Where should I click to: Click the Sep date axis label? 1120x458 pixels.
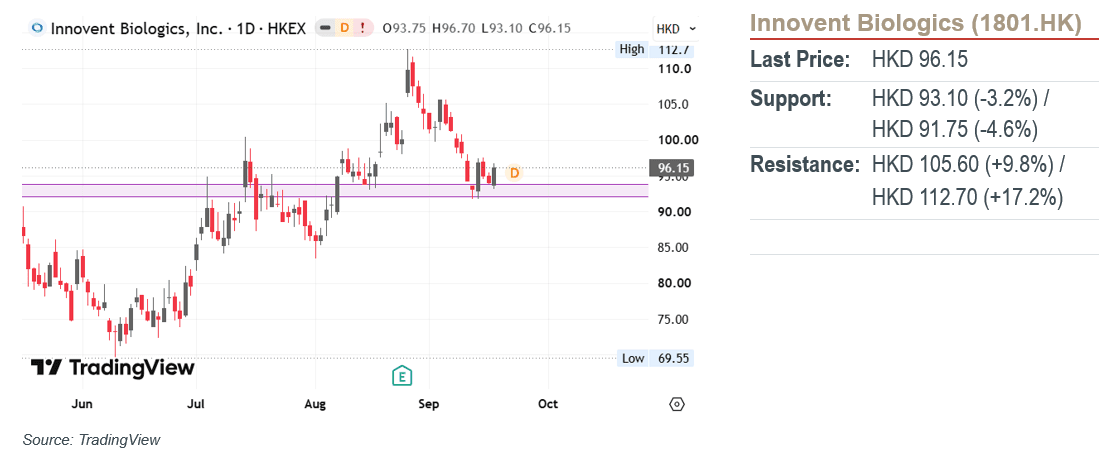(429, 404)
